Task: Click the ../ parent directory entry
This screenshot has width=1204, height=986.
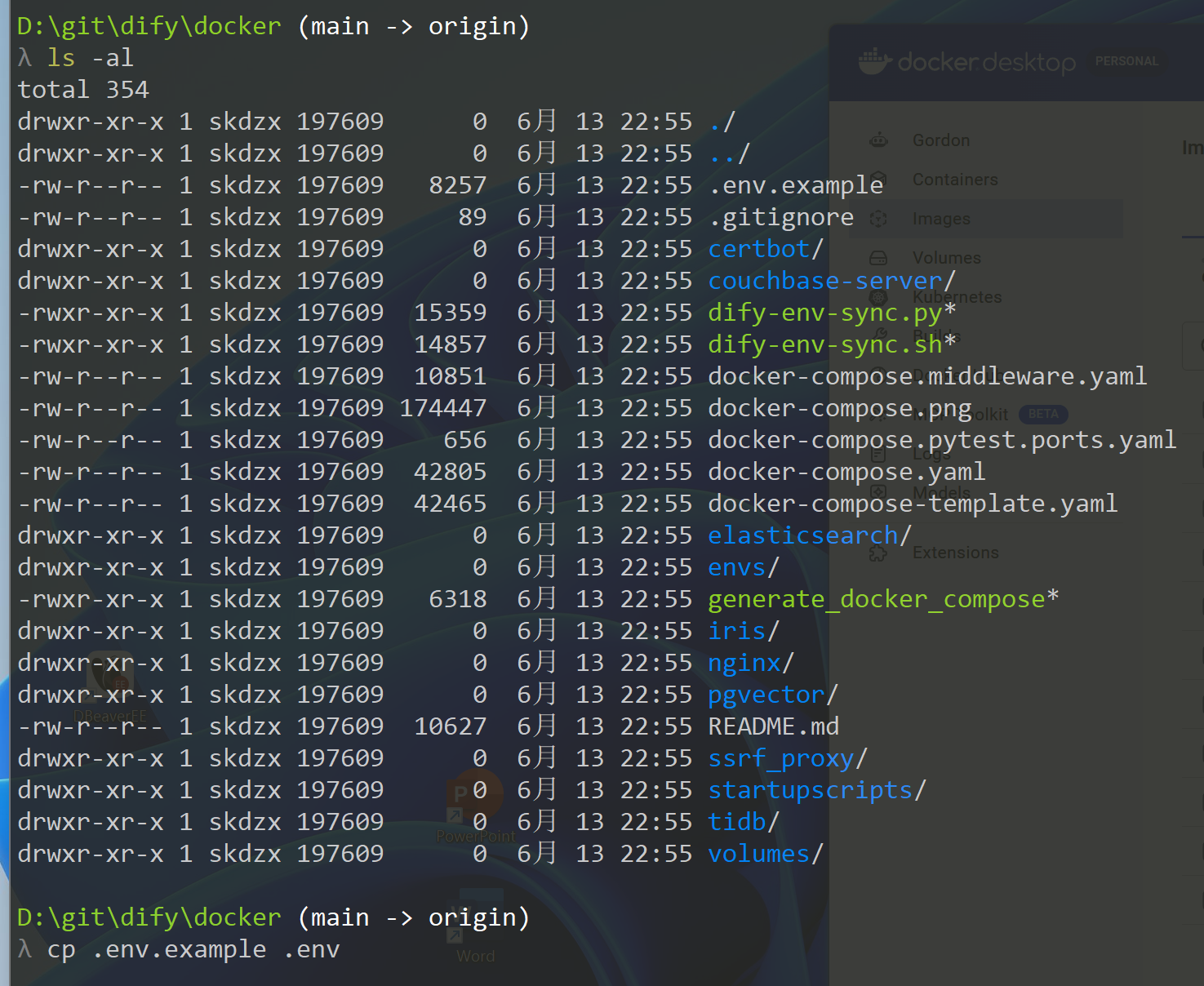Action: pos(729,153)
